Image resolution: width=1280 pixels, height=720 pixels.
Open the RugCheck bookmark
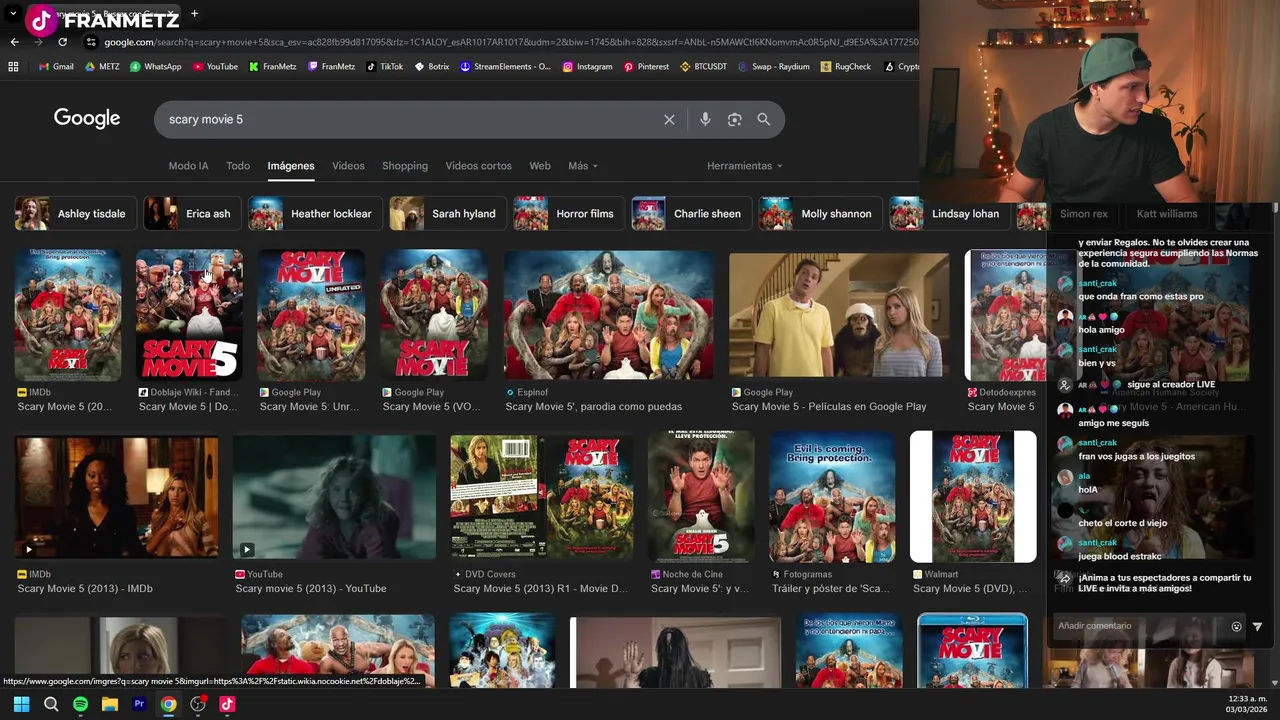[x=845, y=67]
